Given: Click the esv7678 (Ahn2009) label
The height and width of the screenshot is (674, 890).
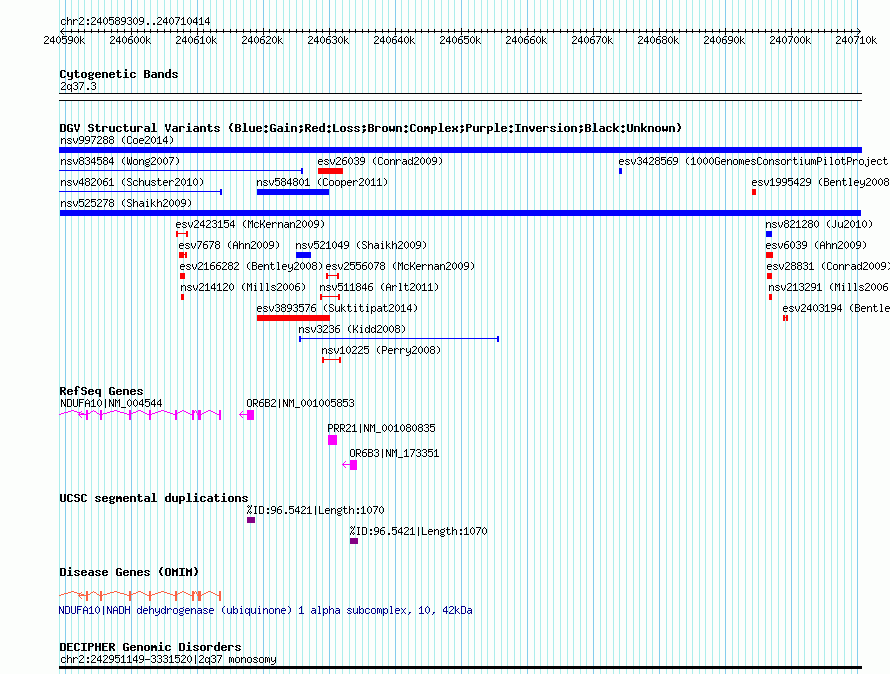Looking at the screenshot, I should [x=229, y=245].
